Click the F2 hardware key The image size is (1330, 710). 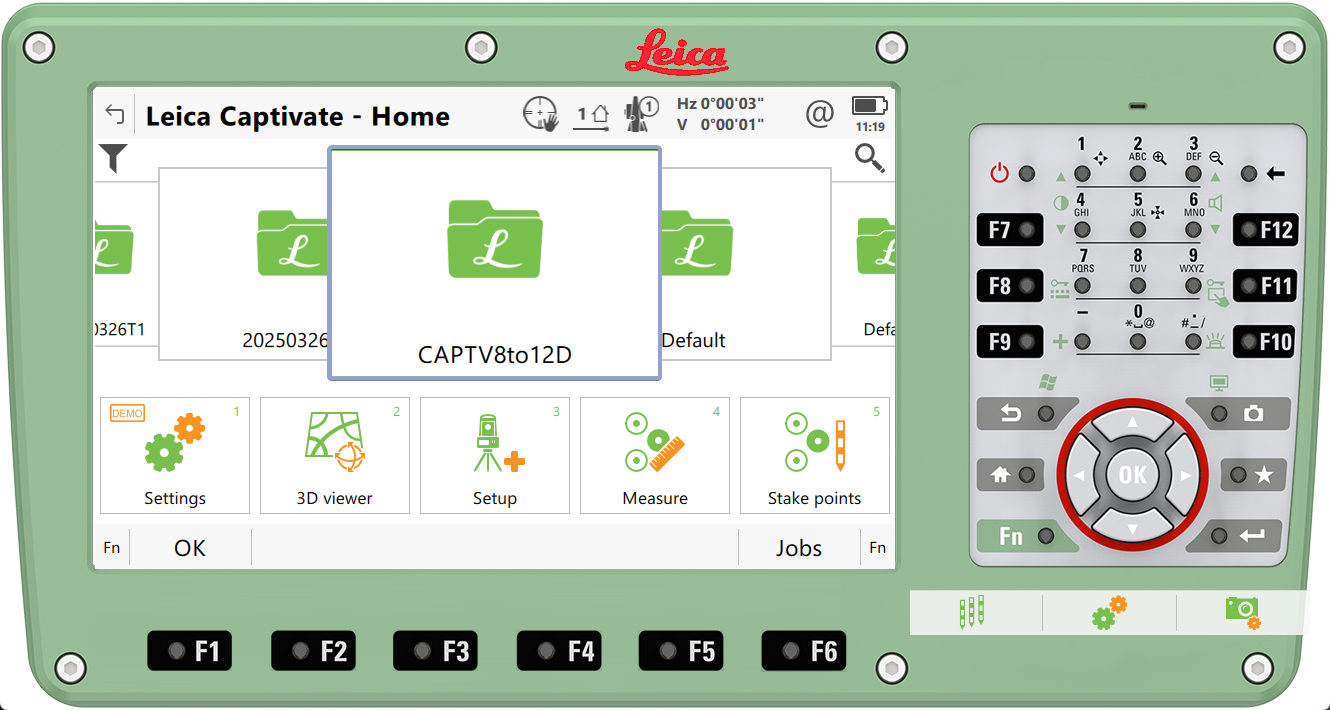coord(313,651)
